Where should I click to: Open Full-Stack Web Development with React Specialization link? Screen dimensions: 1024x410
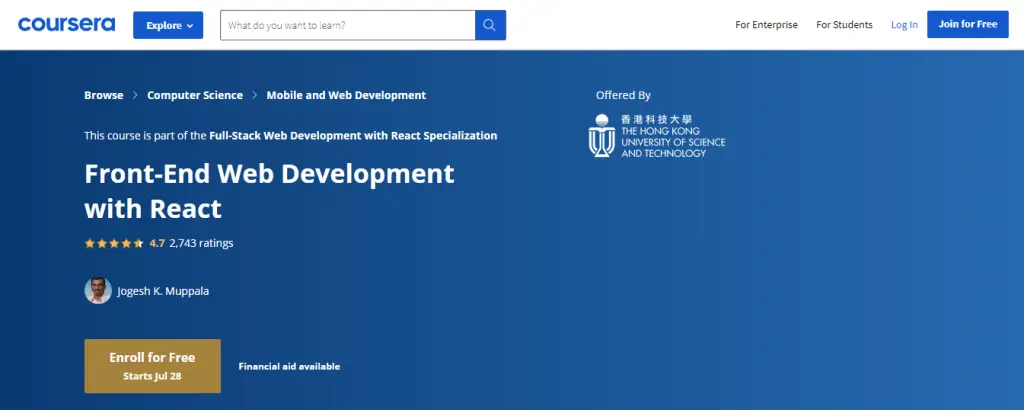pos(353,136)
